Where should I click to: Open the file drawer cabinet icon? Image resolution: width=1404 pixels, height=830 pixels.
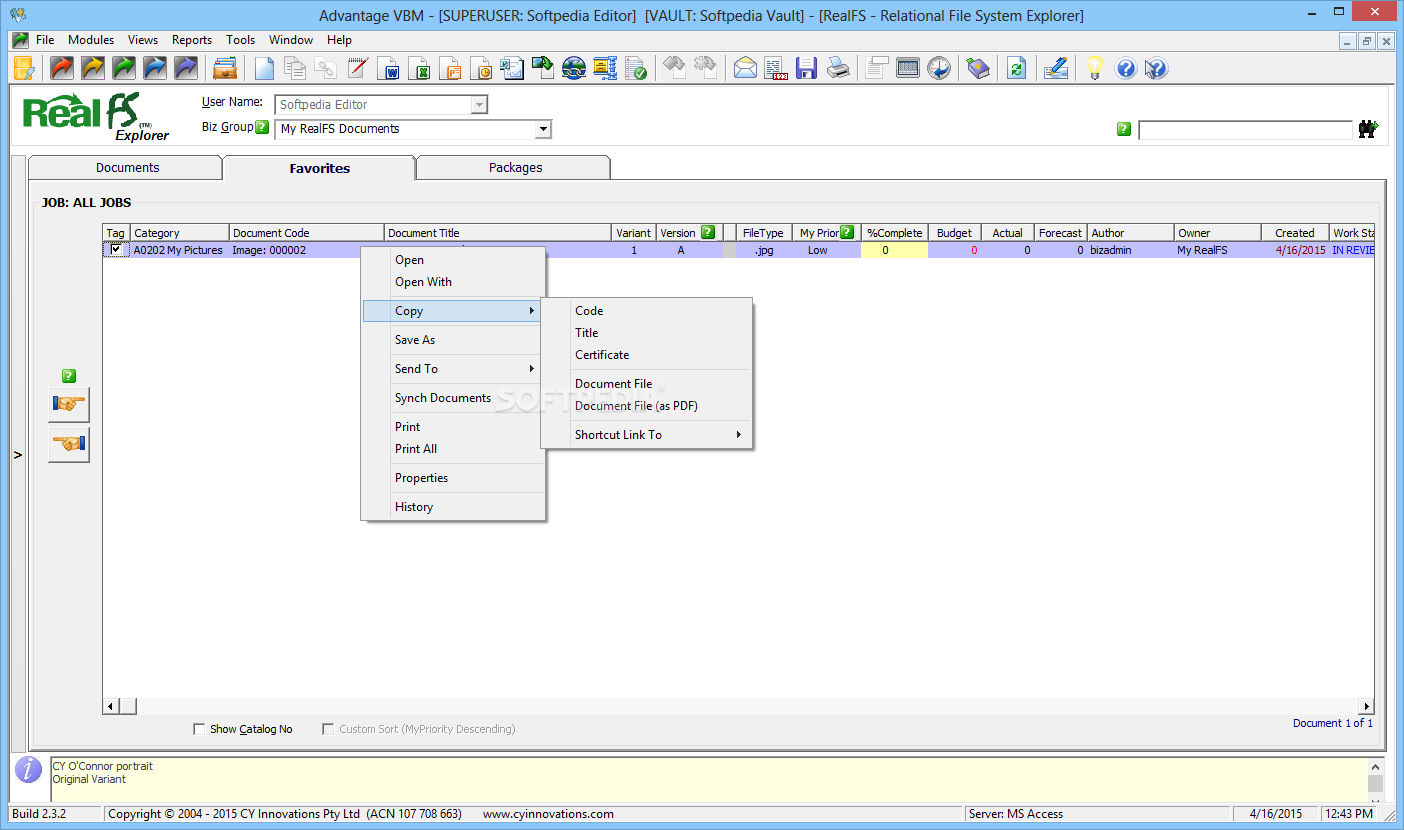(x=226, y=68)
